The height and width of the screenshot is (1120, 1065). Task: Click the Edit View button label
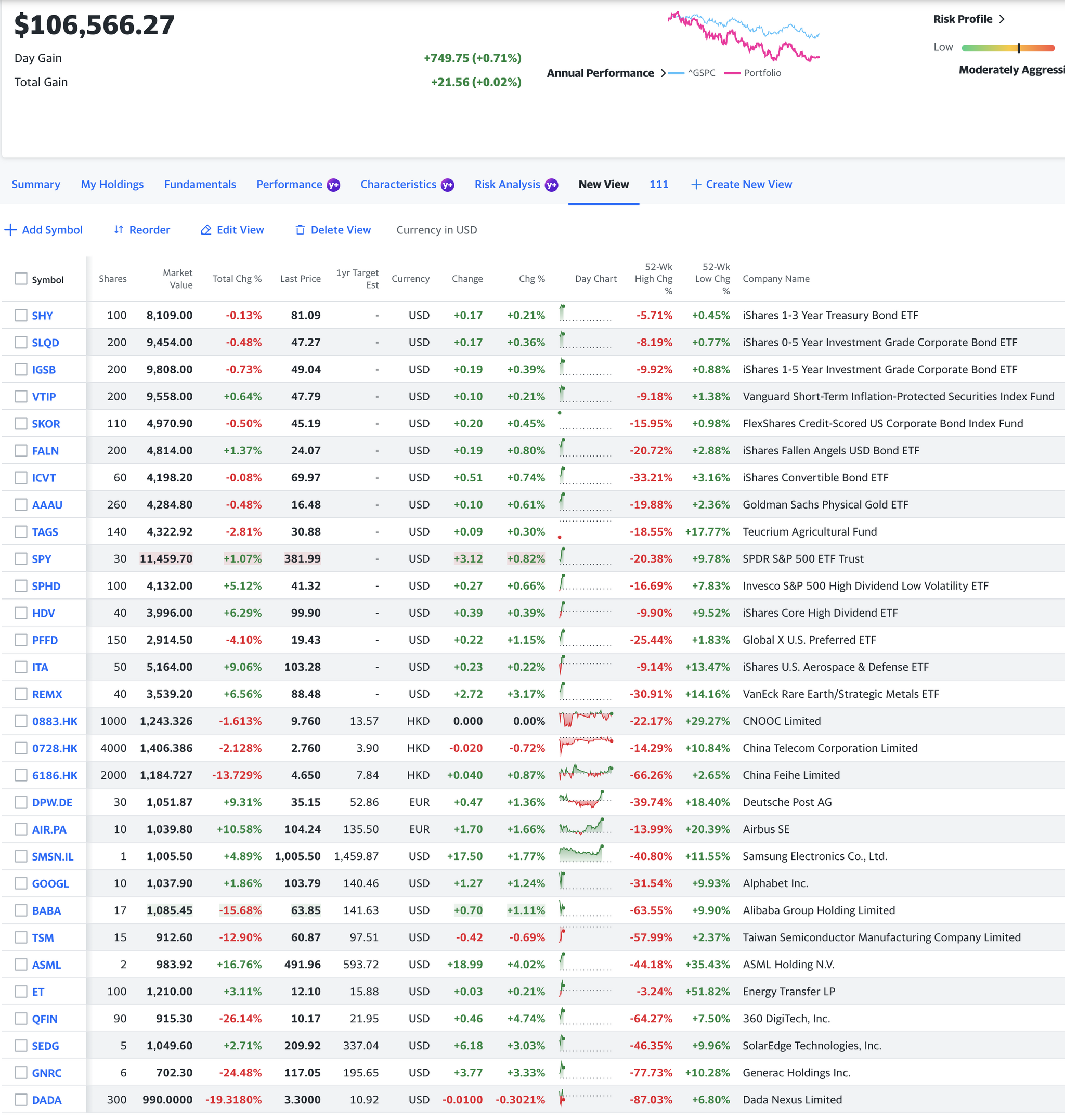pyautogui.click(x=240, y=230)
